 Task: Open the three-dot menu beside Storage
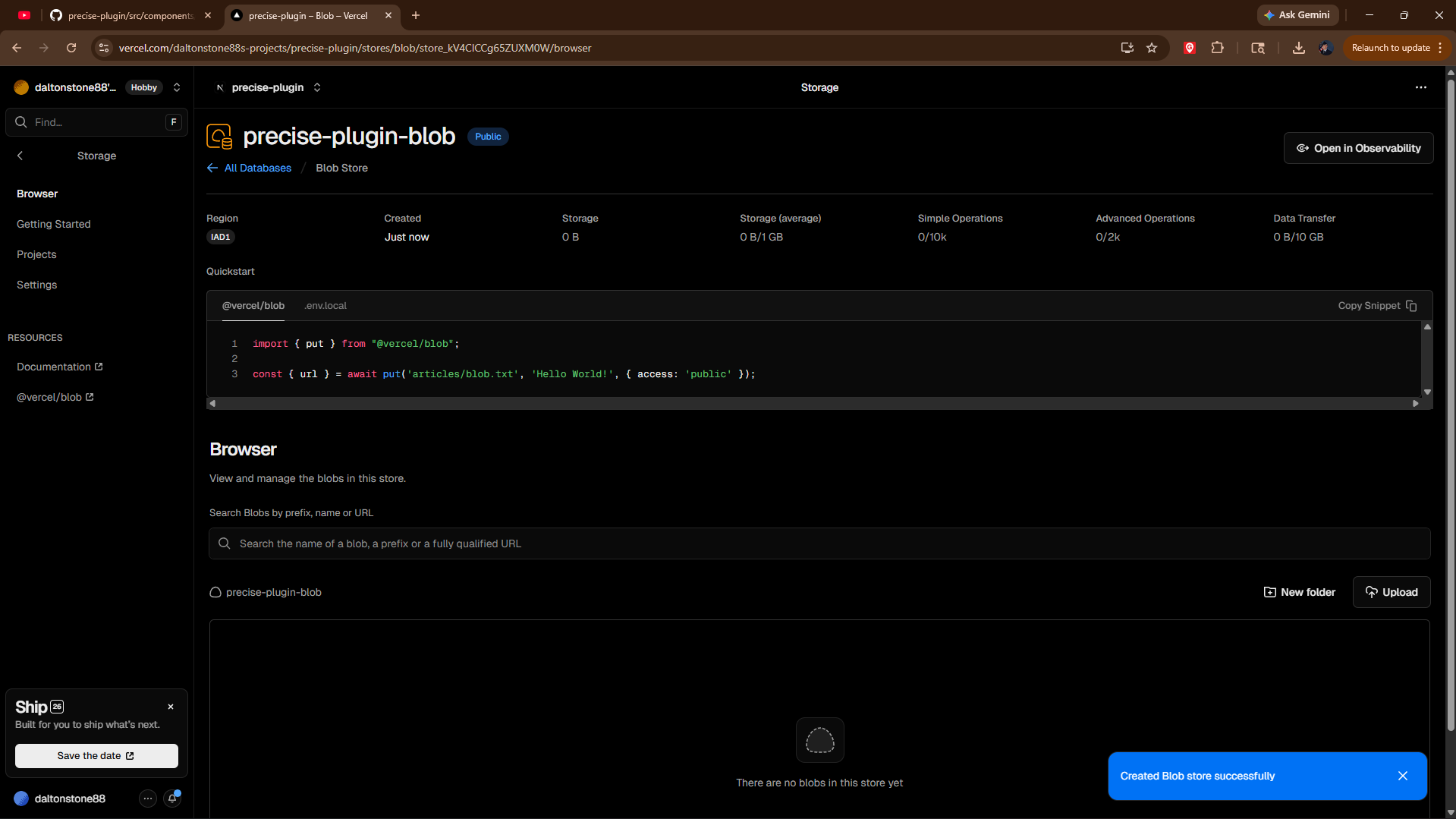point(1420,87)
